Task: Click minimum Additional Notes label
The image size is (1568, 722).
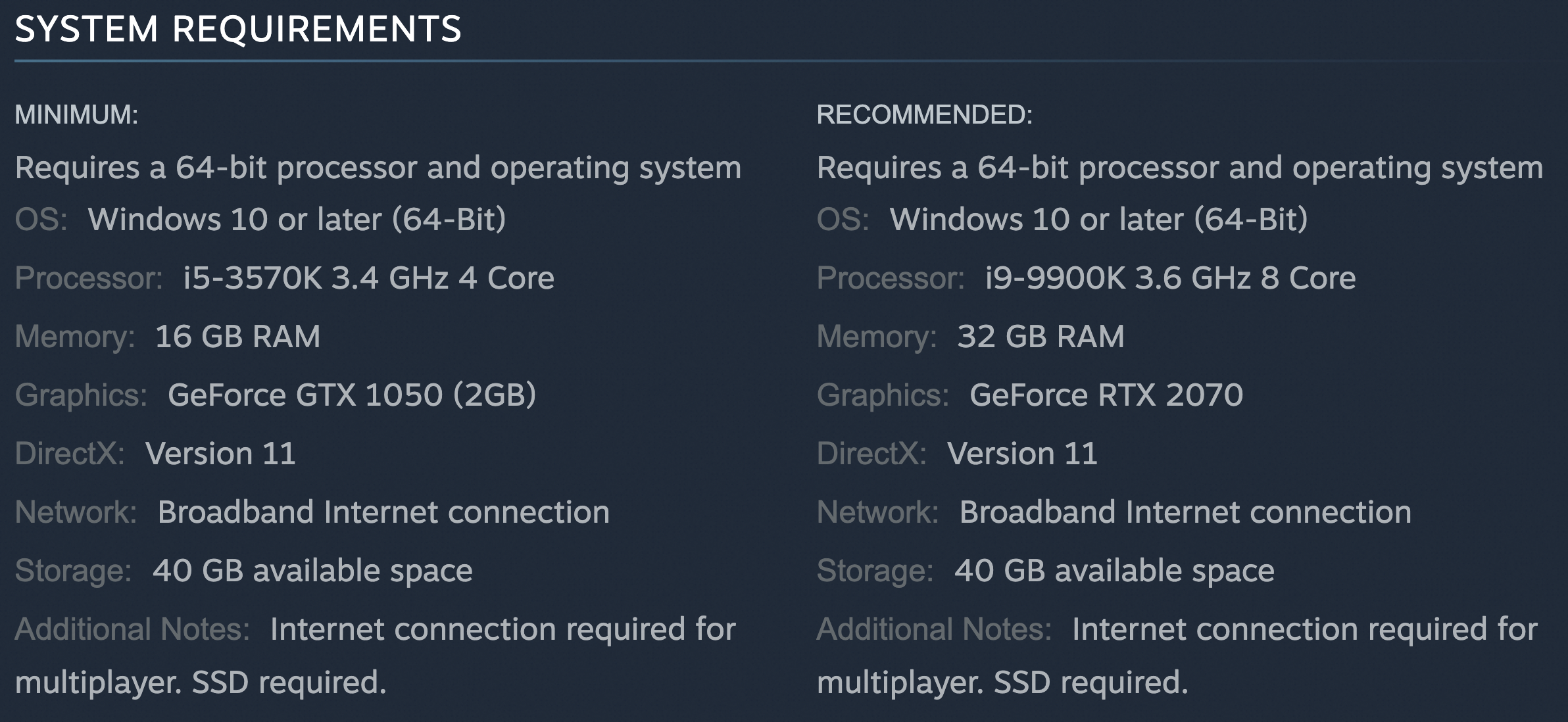Action: 132,629
